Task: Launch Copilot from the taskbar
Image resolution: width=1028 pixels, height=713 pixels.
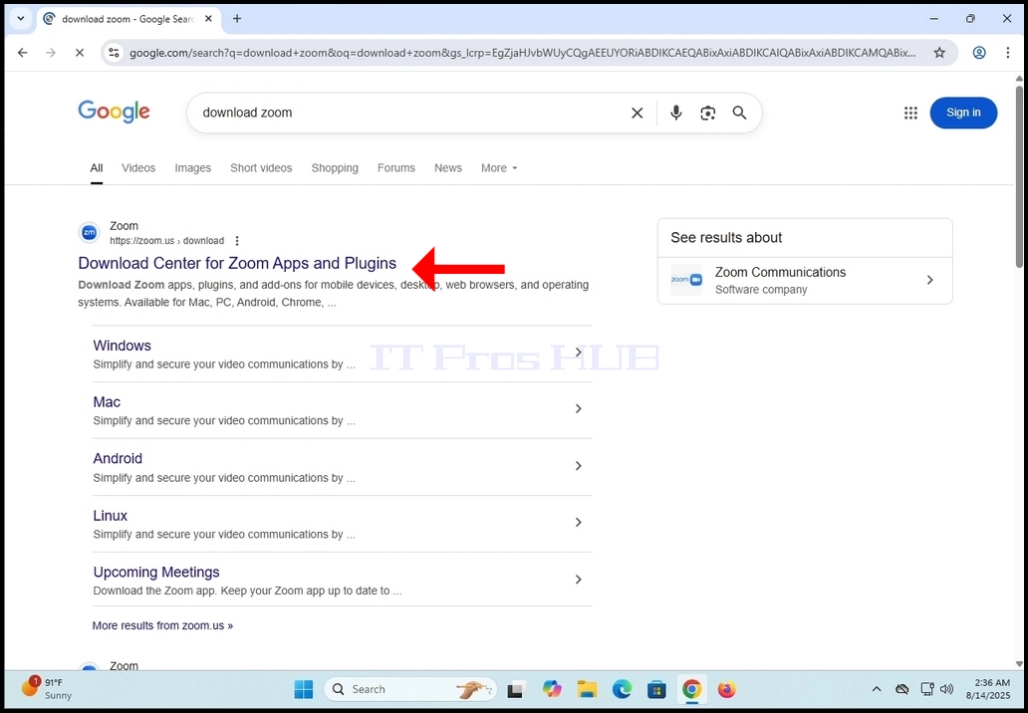Action: 552,689
